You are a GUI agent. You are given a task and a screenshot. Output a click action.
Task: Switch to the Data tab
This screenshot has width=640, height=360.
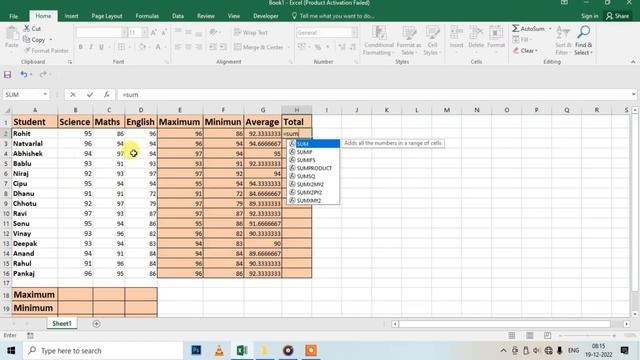(x=178, y=16)
